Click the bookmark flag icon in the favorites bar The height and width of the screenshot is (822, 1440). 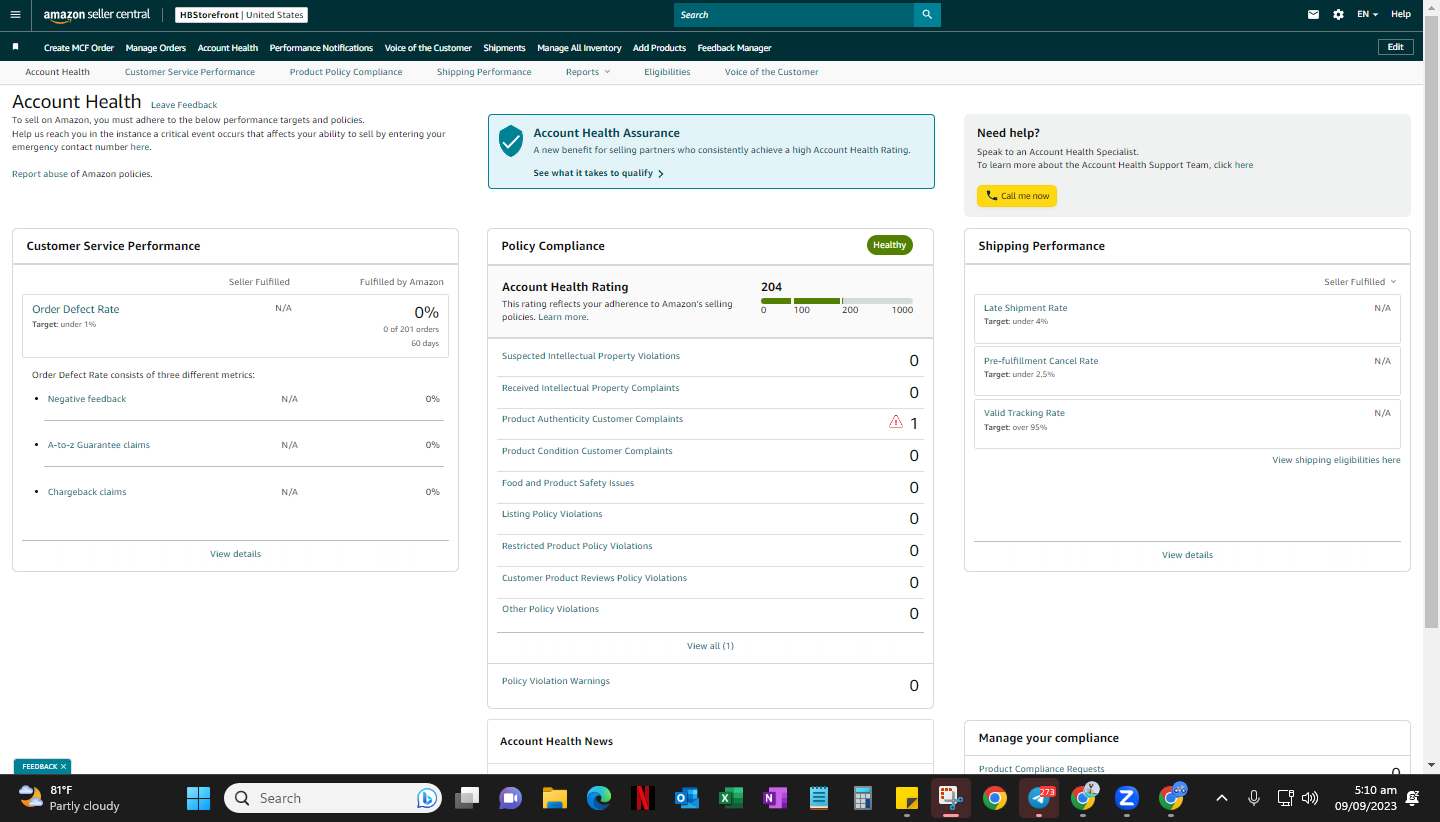[15, 47]
